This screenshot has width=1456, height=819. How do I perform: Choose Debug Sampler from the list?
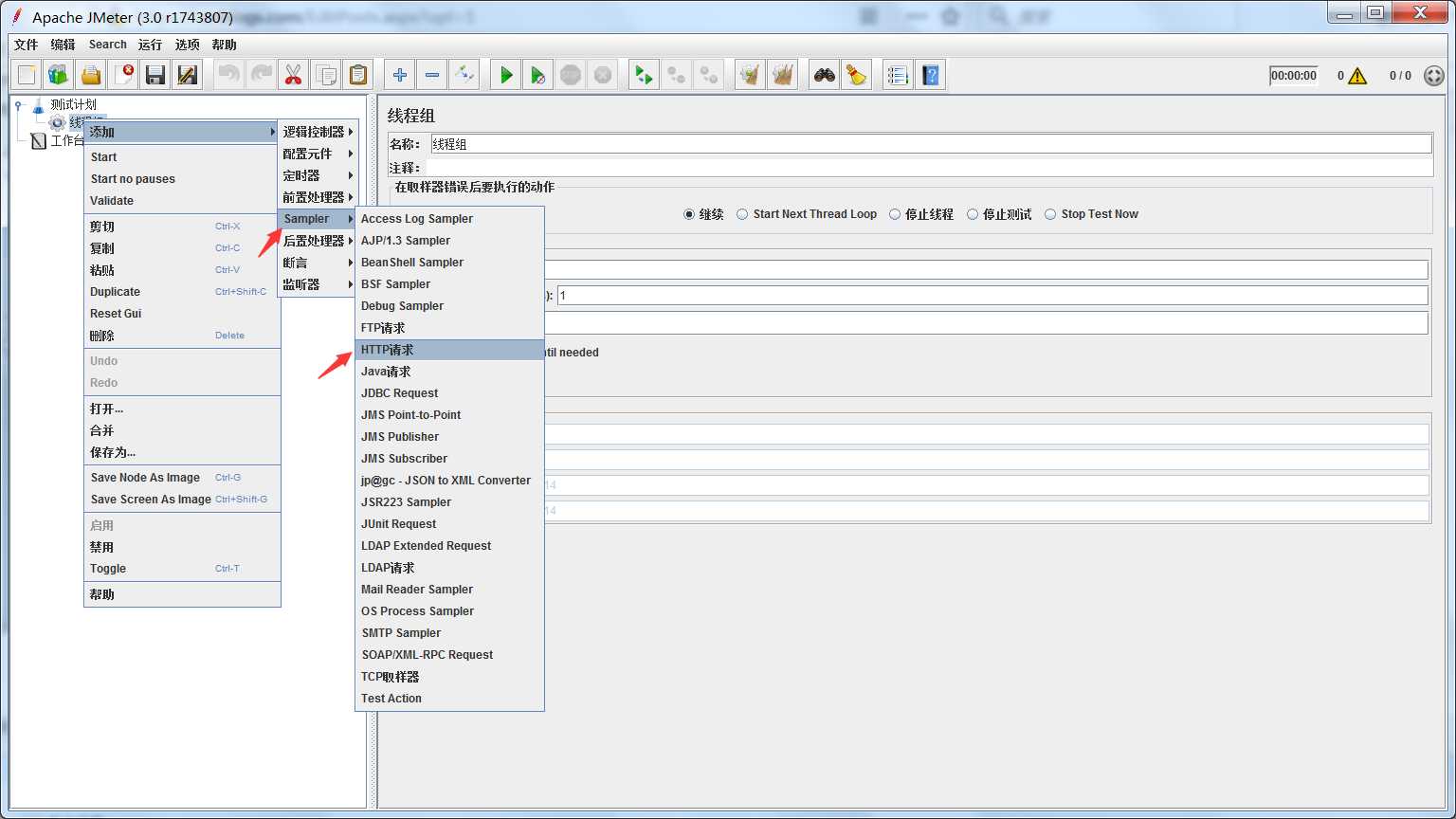tap(449, 306)
